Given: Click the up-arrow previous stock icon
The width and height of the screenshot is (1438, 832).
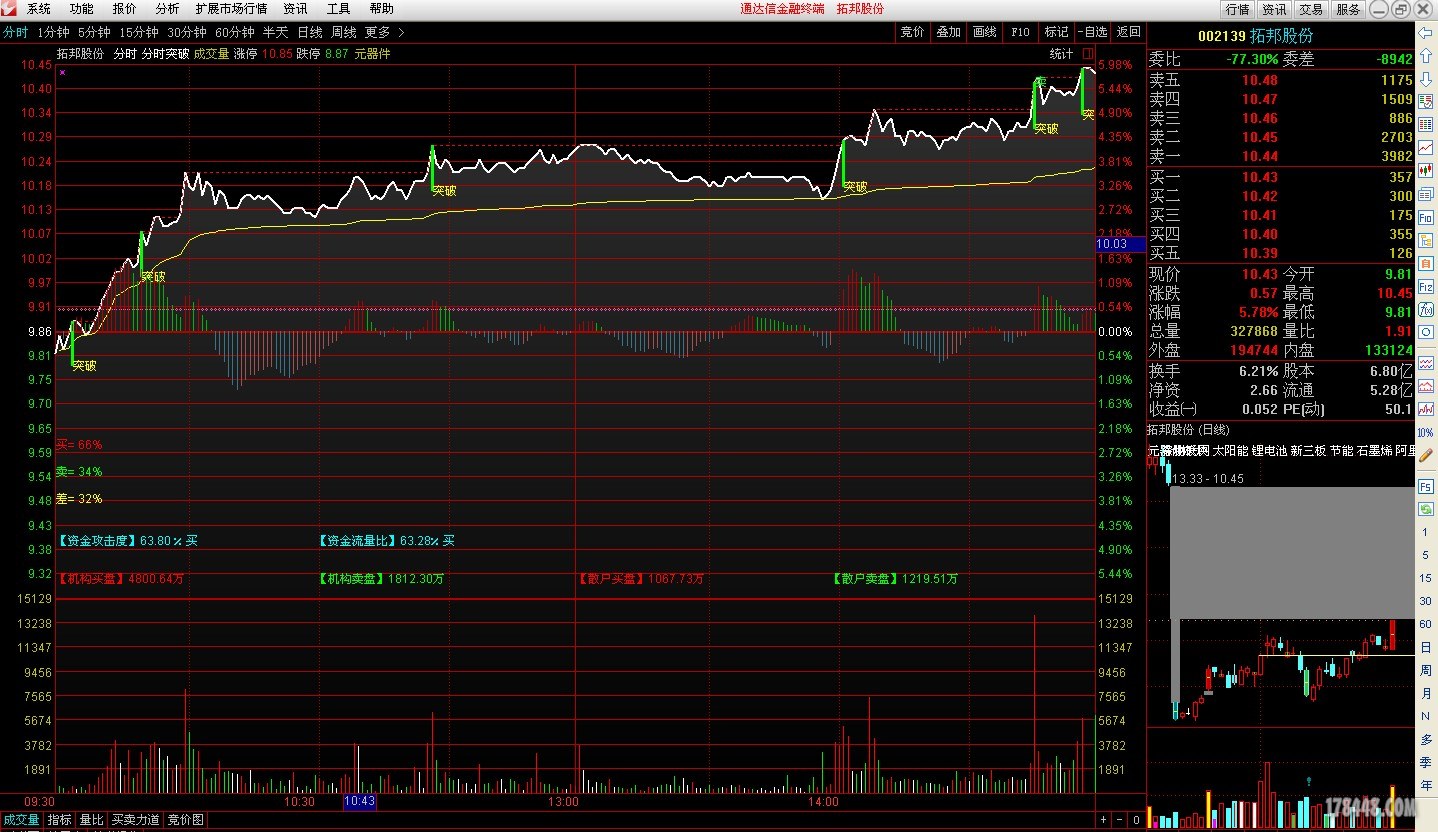Looking at the screenshot, I should (1426, 55).
